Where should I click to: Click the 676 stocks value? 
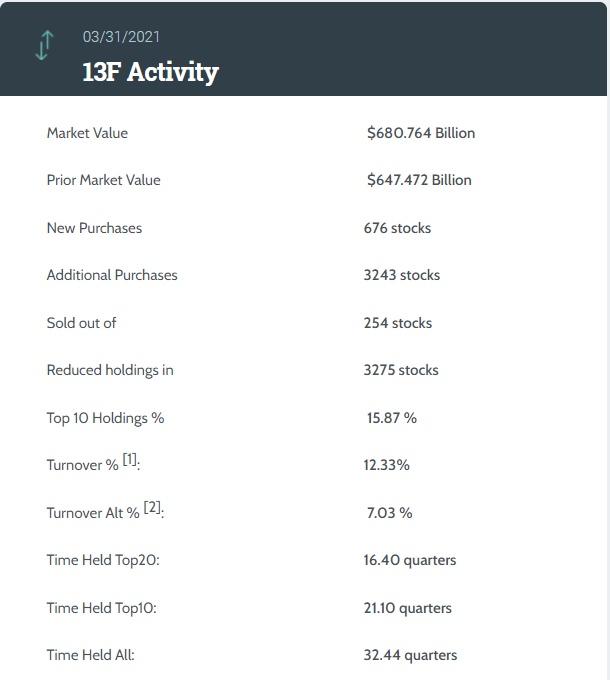pyautogui.click(x=397, y=228)
